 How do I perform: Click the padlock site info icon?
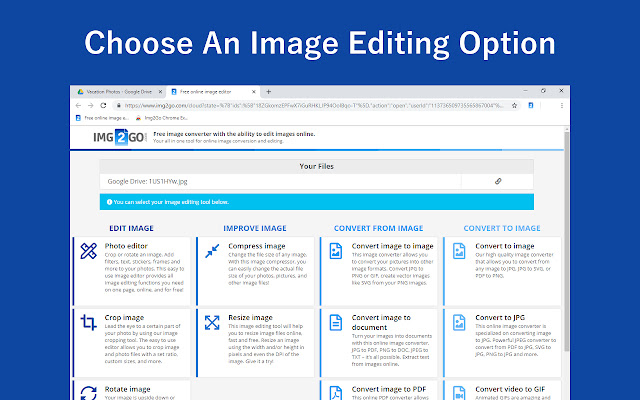pyautogui.click(x=118, y=105)
